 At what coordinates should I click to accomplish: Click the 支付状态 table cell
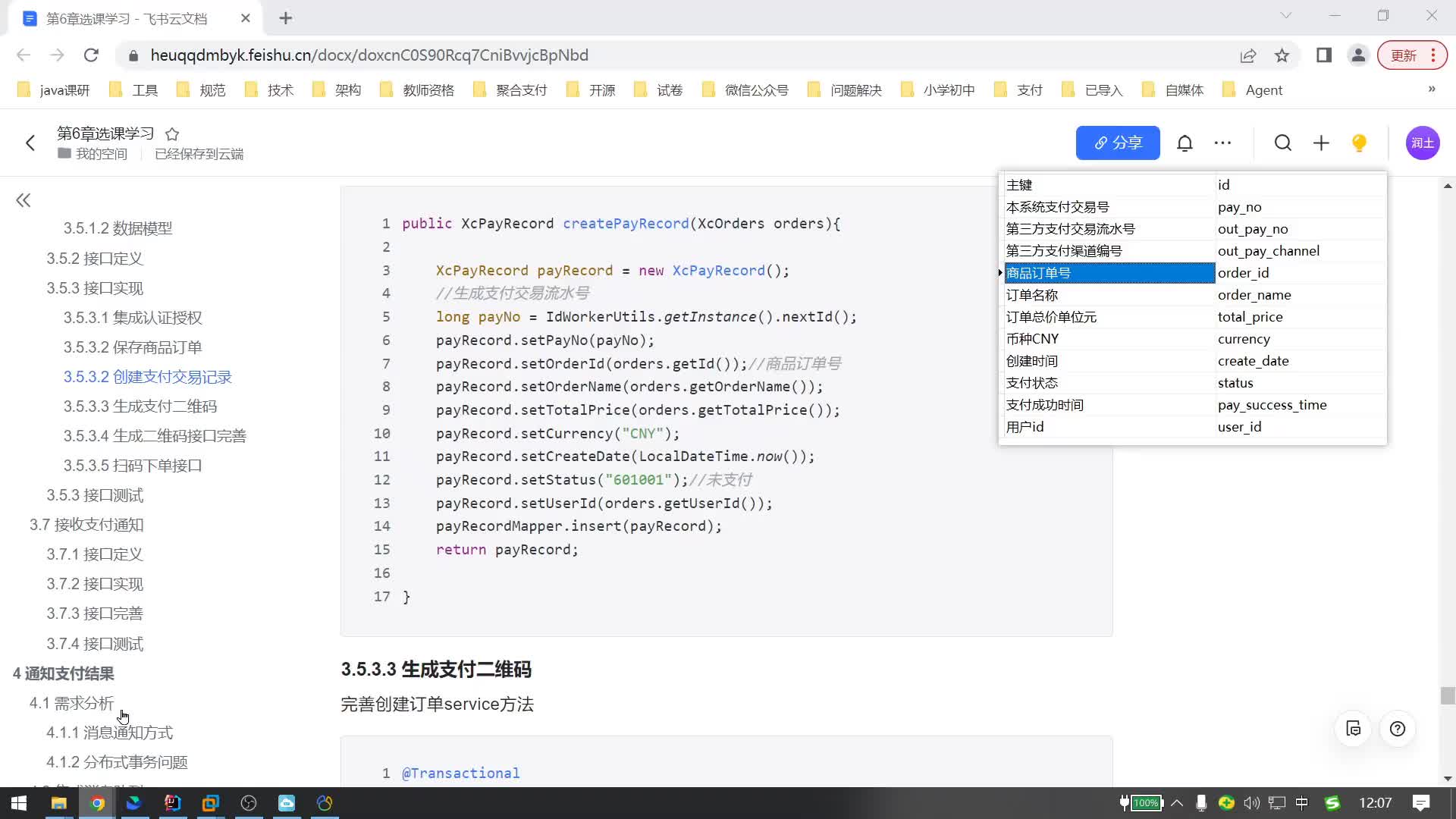click(1109, 383)
